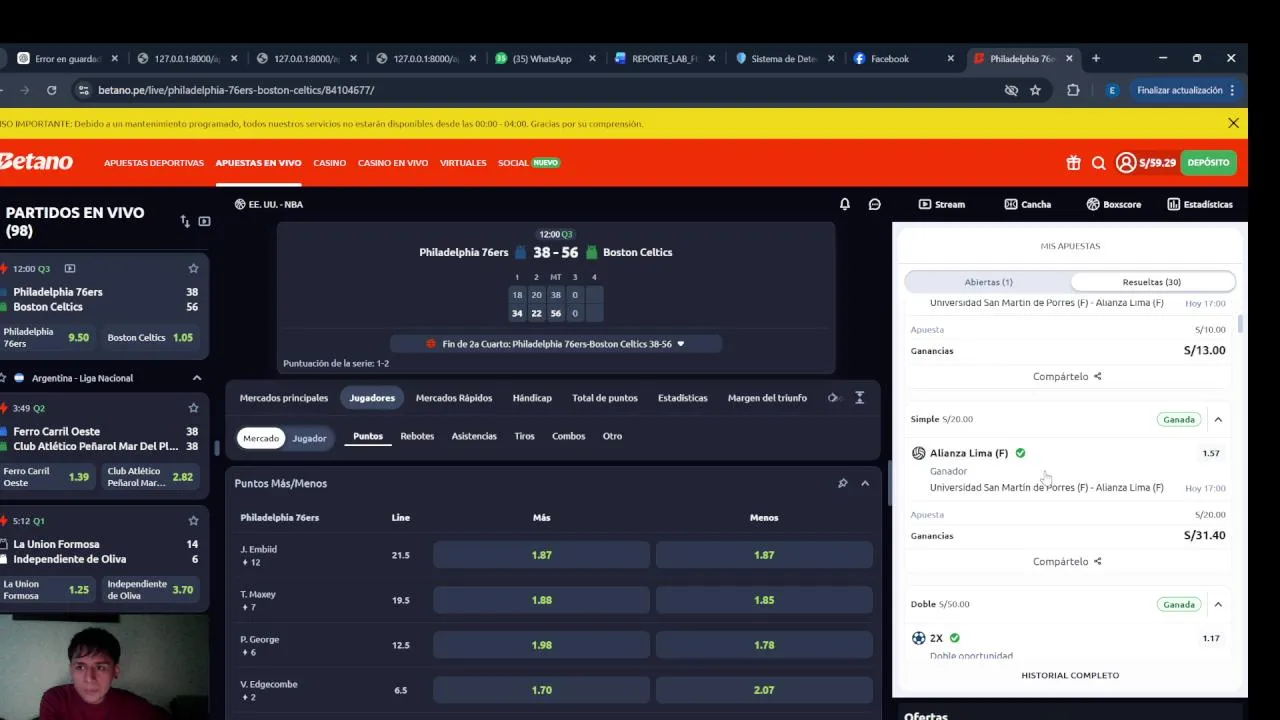1280x720 pixels.
Task: Toggle streaming filter icon in live matches
Action: click(x=205, y=221)
